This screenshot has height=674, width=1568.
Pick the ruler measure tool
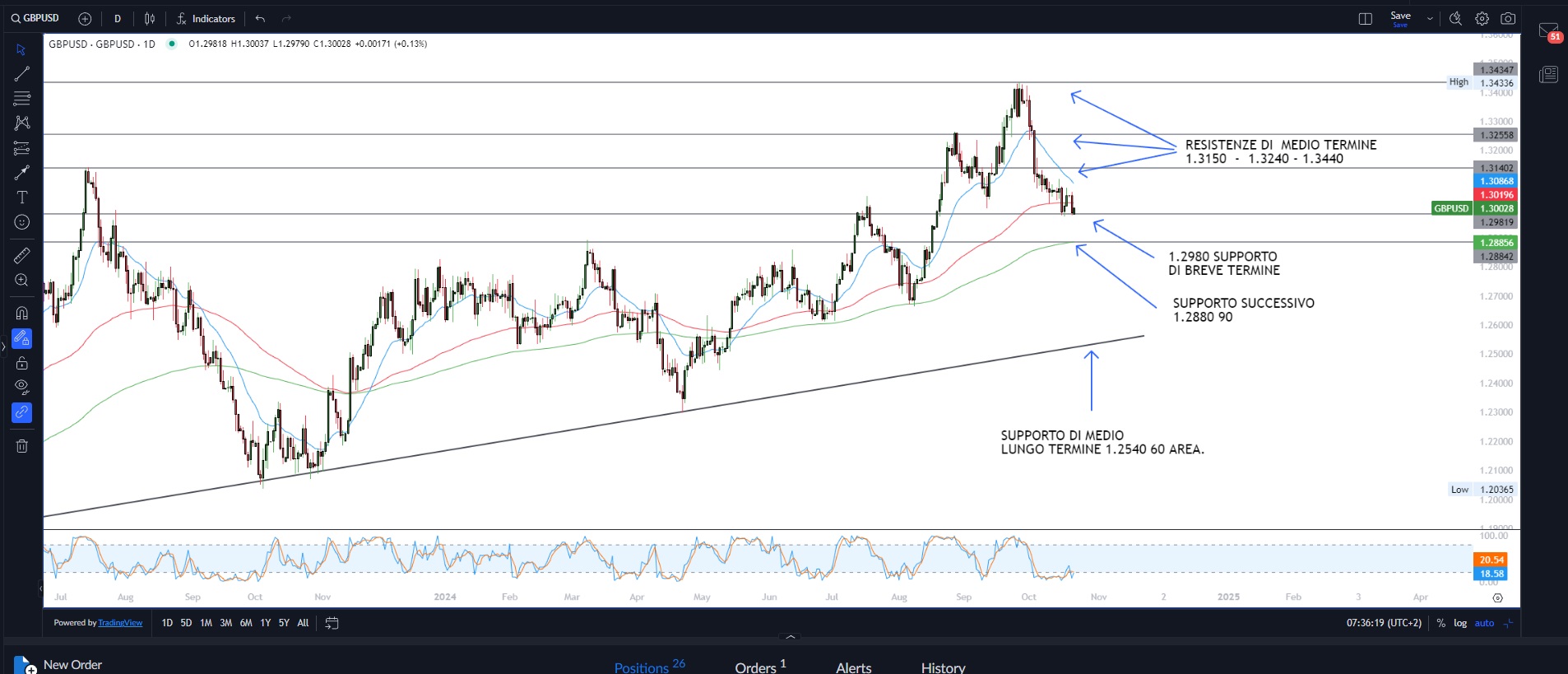click(22, 256)
